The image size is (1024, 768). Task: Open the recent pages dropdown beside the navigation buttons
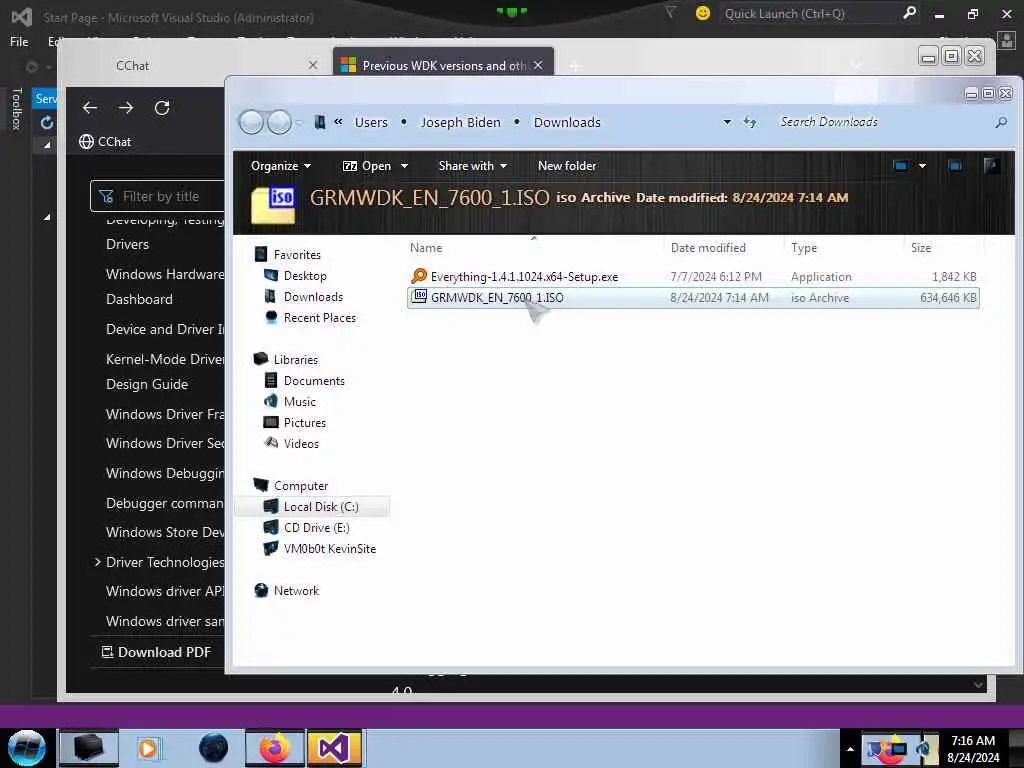click(x=299, y=122)
